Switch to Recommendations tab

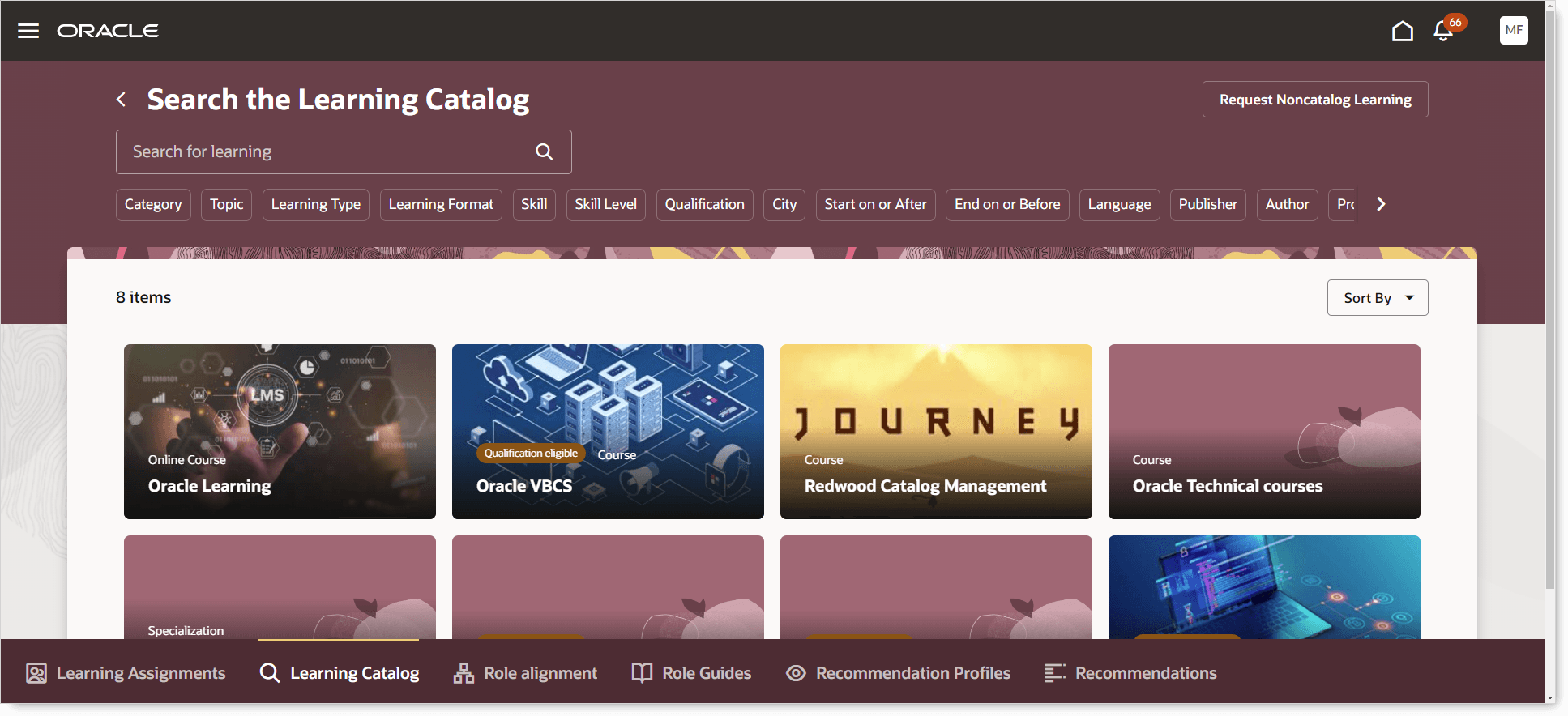click(1130, 673)
